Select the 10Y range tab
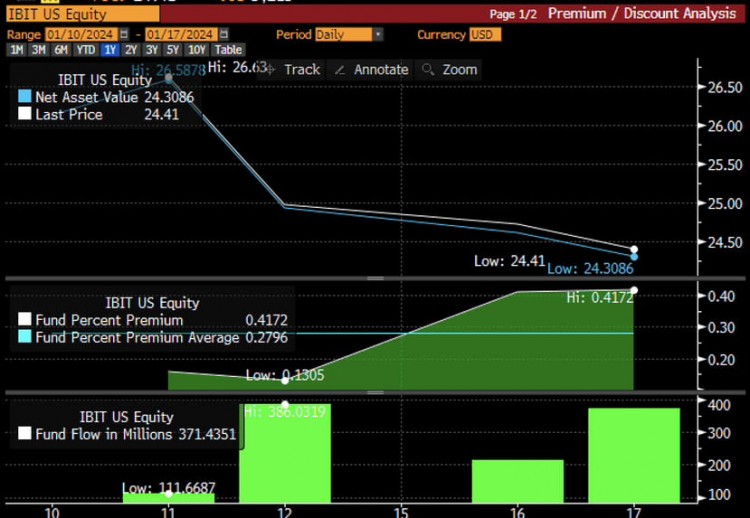The width and height of the screenshot is (750, 518). 197,50
